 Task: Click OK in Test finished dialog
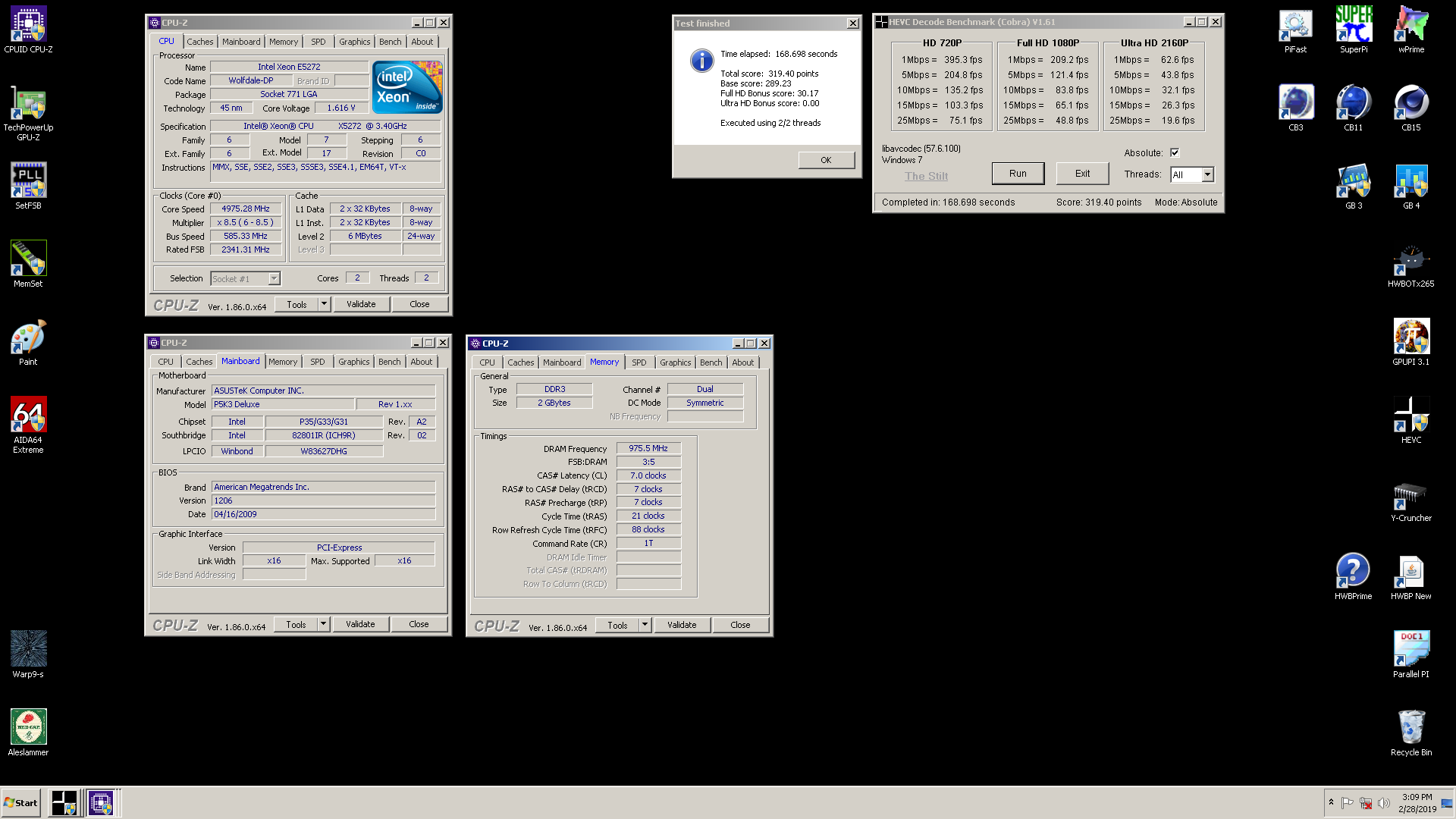pos(826,160)
